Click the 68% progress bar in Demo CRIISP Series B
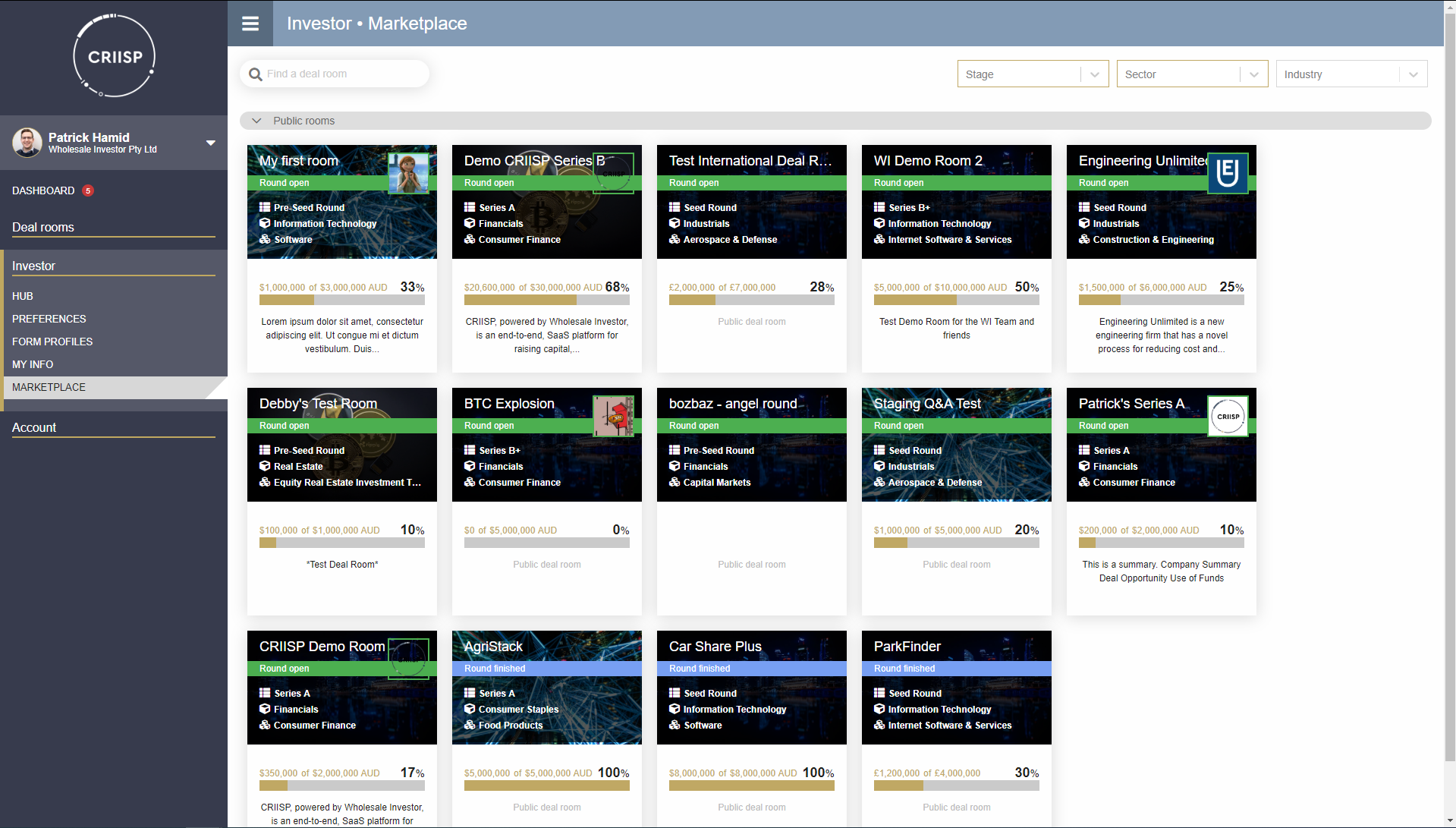Image resolution: width=1456 pixels, height=828 pixels. [x=547, y=300]
